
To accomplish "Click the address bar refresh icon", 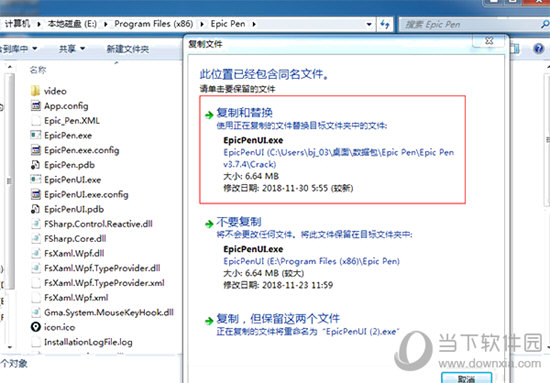I will (385, 24).
